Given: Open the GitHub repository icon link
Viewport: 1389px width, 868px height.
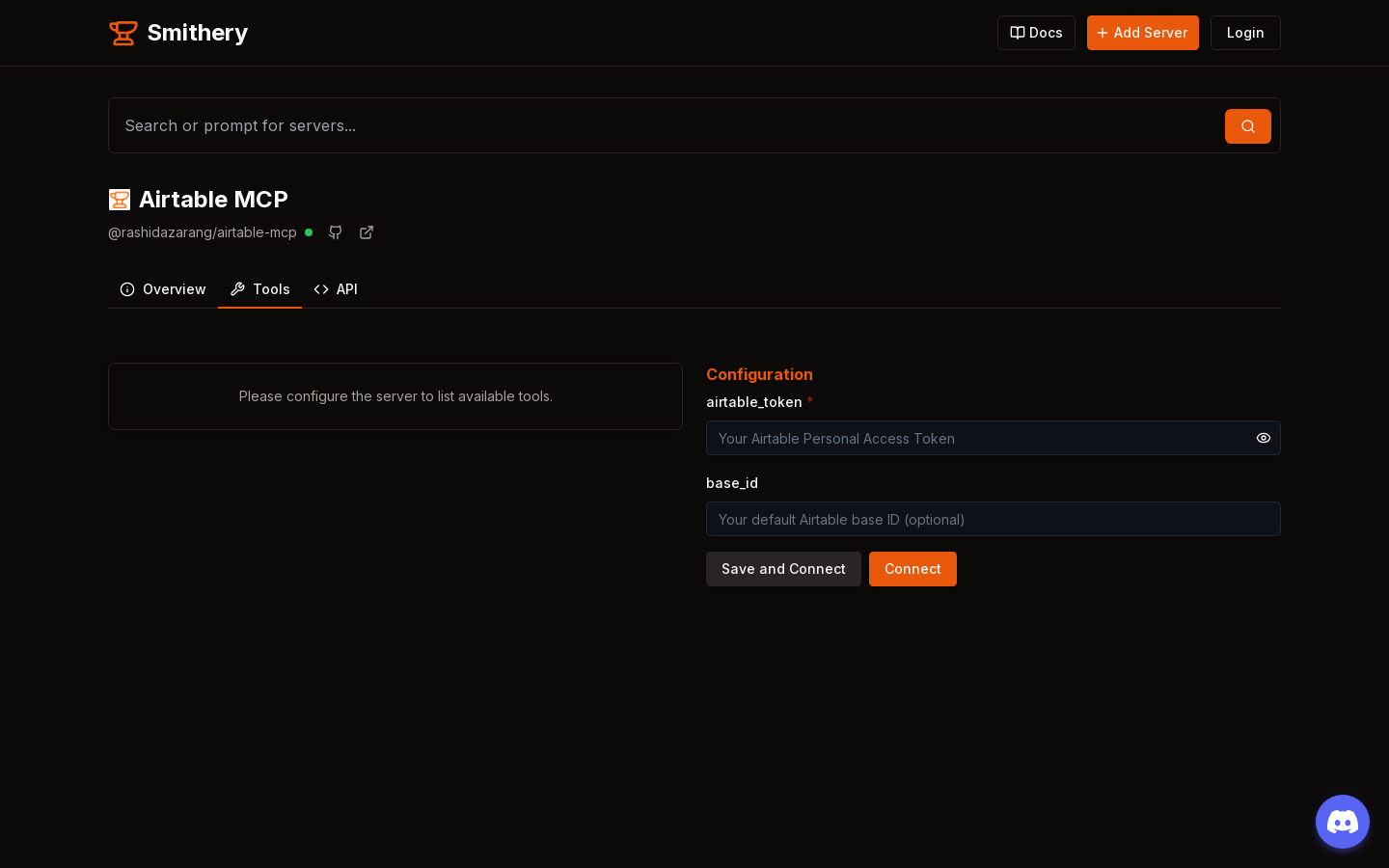Looking at the screenshot, I should [x=336, y=232].
